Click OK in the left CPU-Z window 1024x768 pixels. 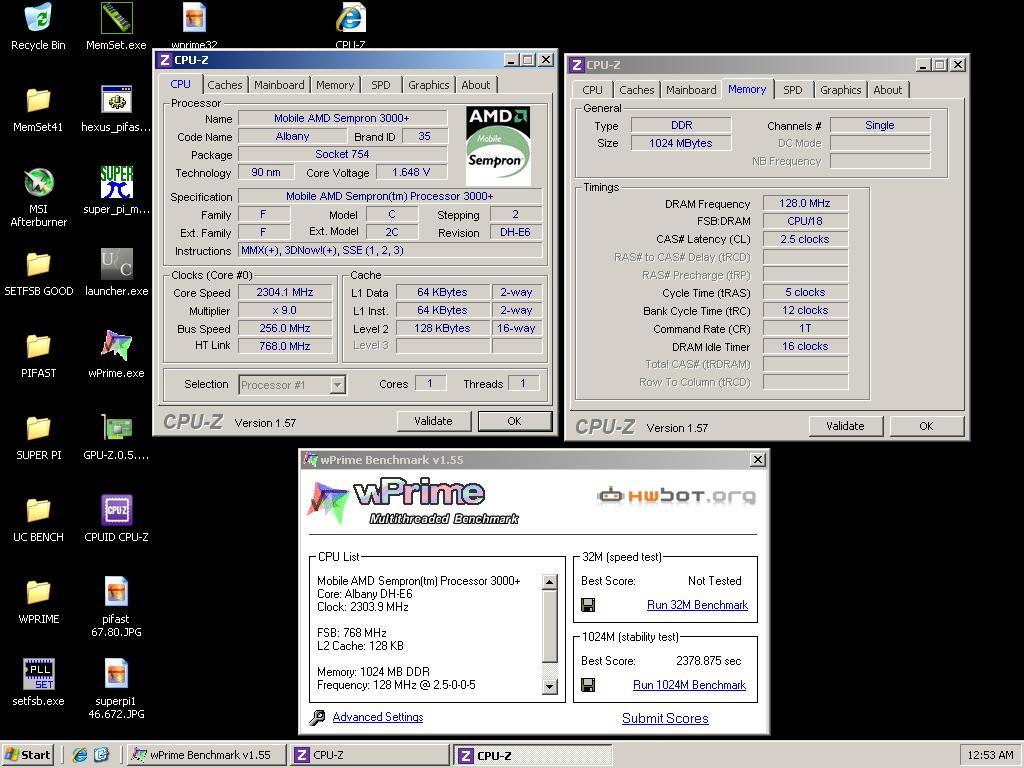point(515,421)
